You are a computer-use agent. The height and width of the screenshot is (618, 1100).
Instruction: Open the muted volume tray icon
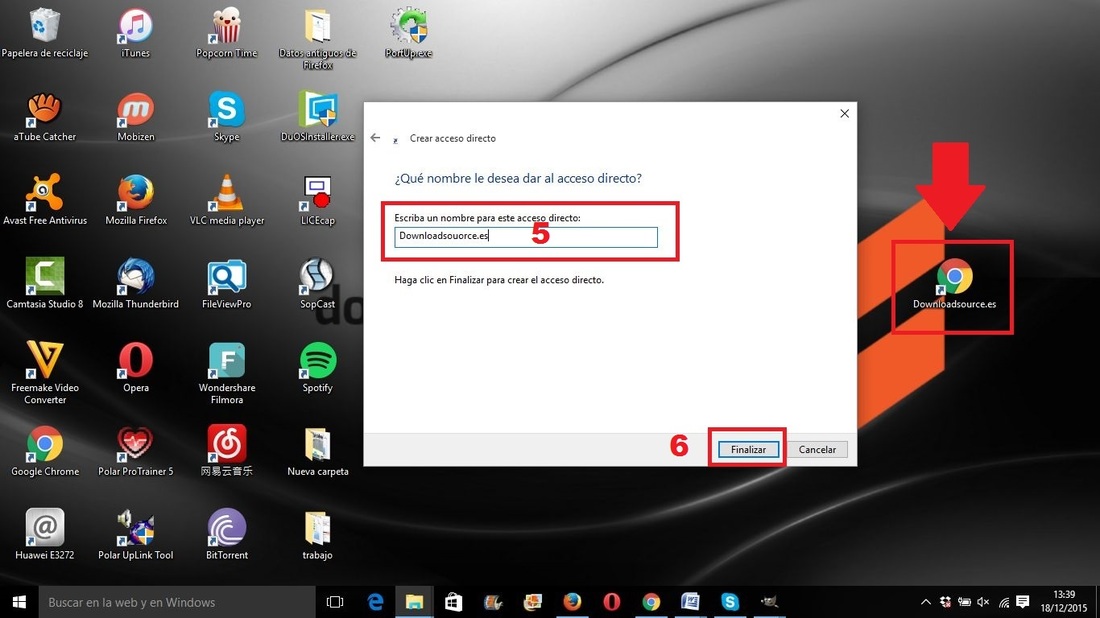coord(983,602)
